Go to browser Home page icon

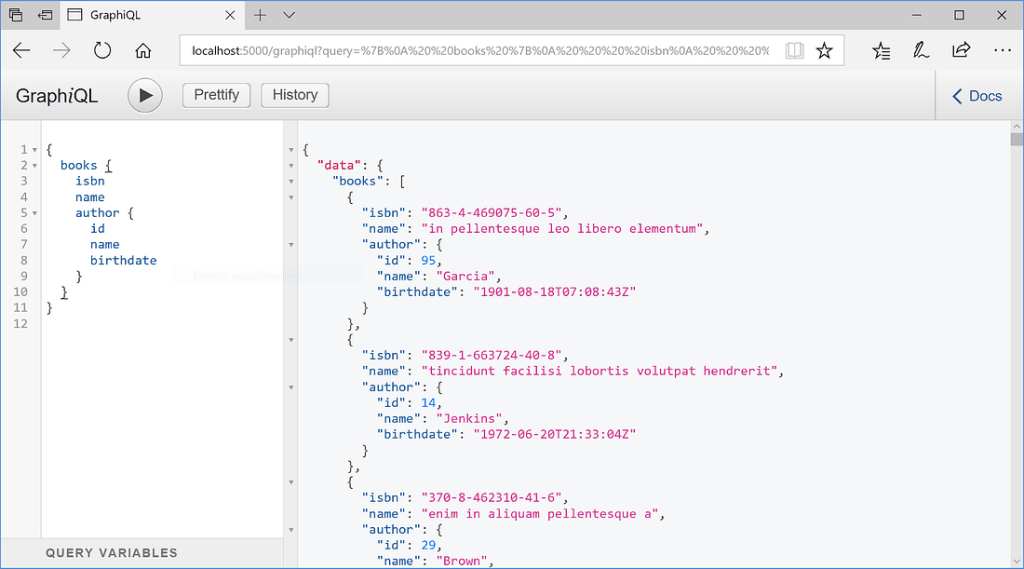143,51
